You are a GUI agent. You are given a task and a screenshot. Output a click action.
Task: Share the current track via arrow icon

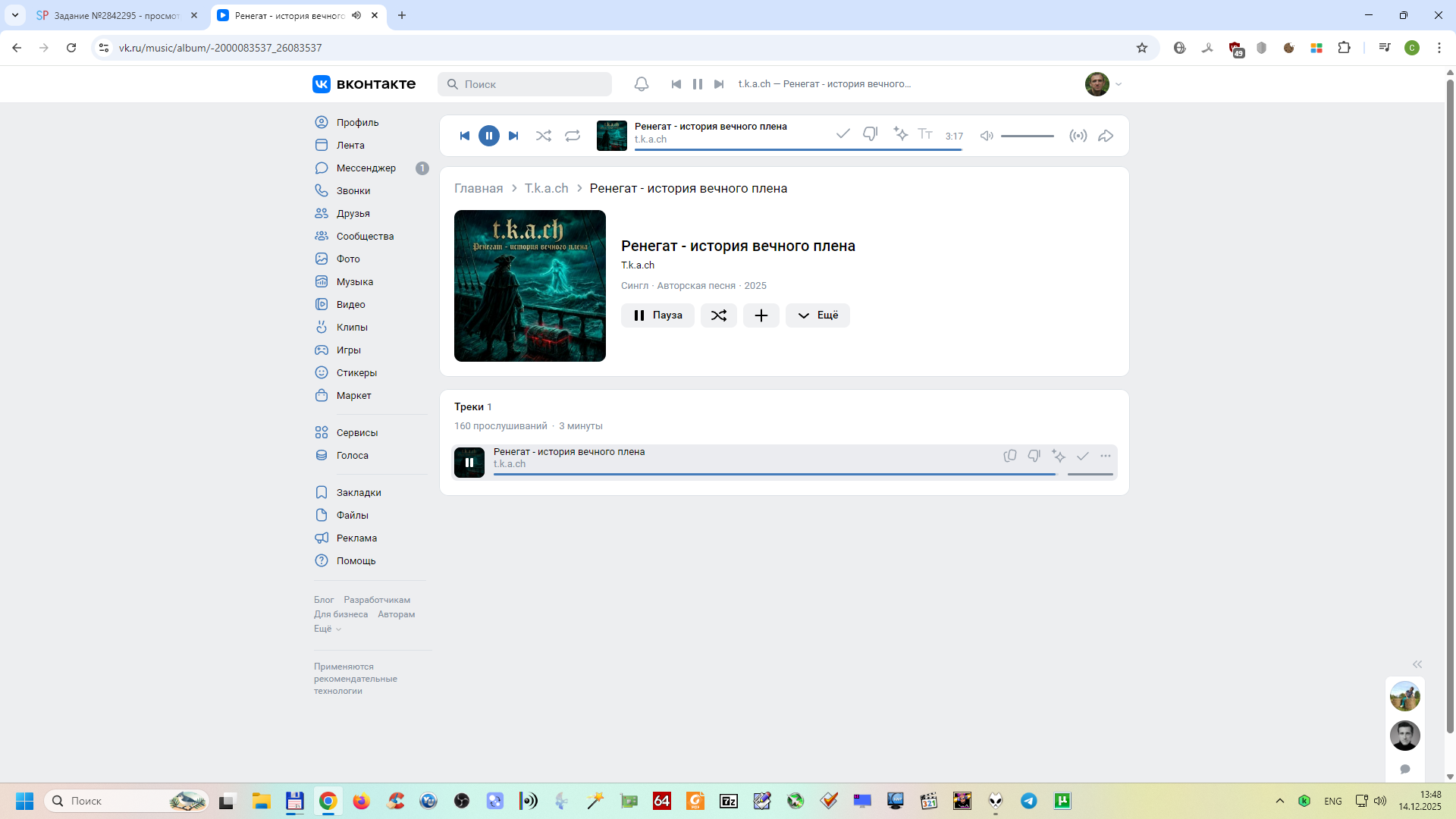[x=1106, y=136]
